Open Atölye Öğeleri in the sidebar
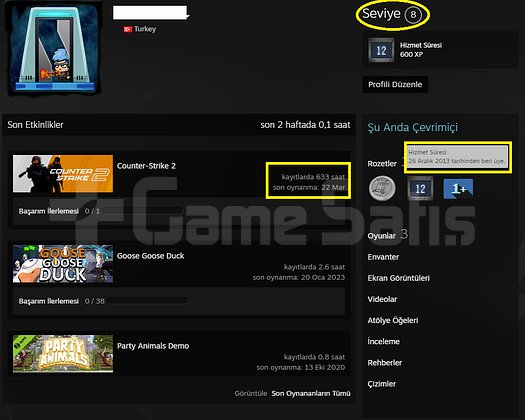The height and width of the screenshot is (420, 525). (x=393, y=321)
